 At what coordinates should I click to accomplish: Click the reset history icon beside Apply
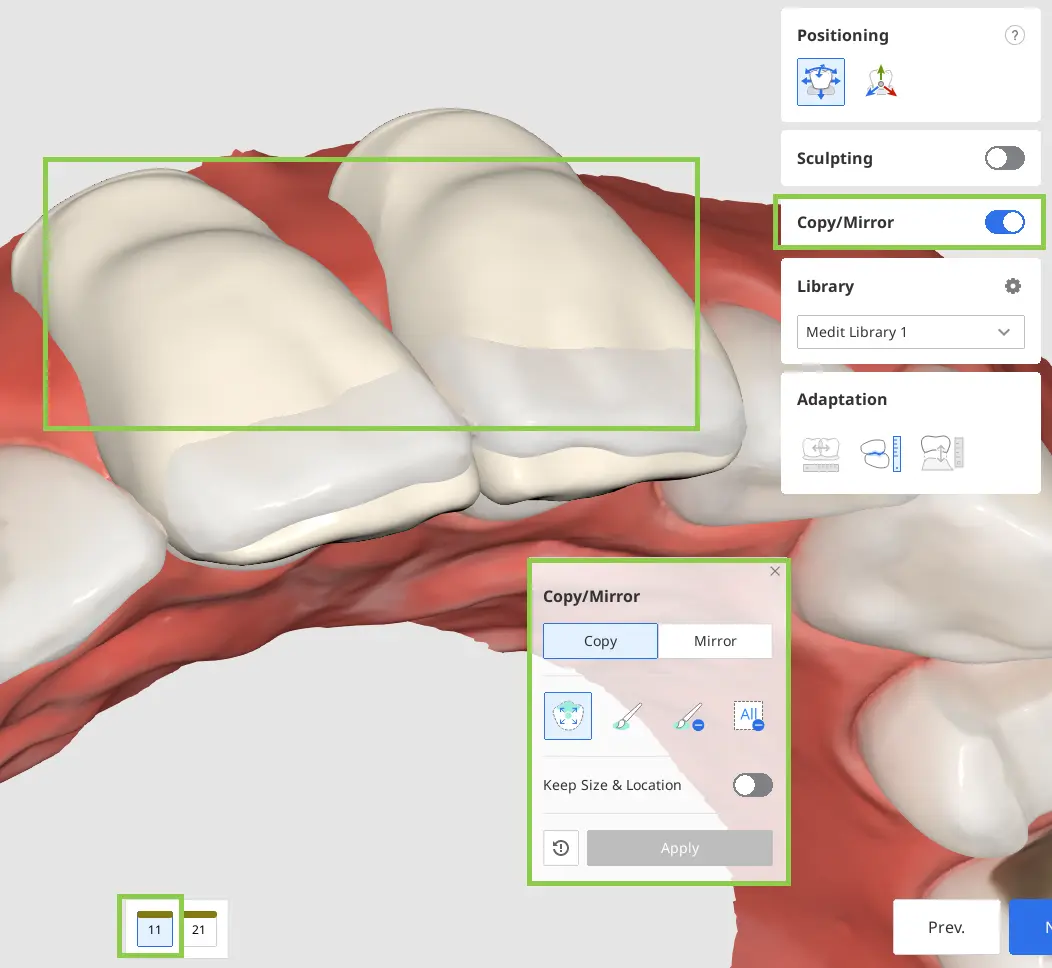tap(561, 848)
